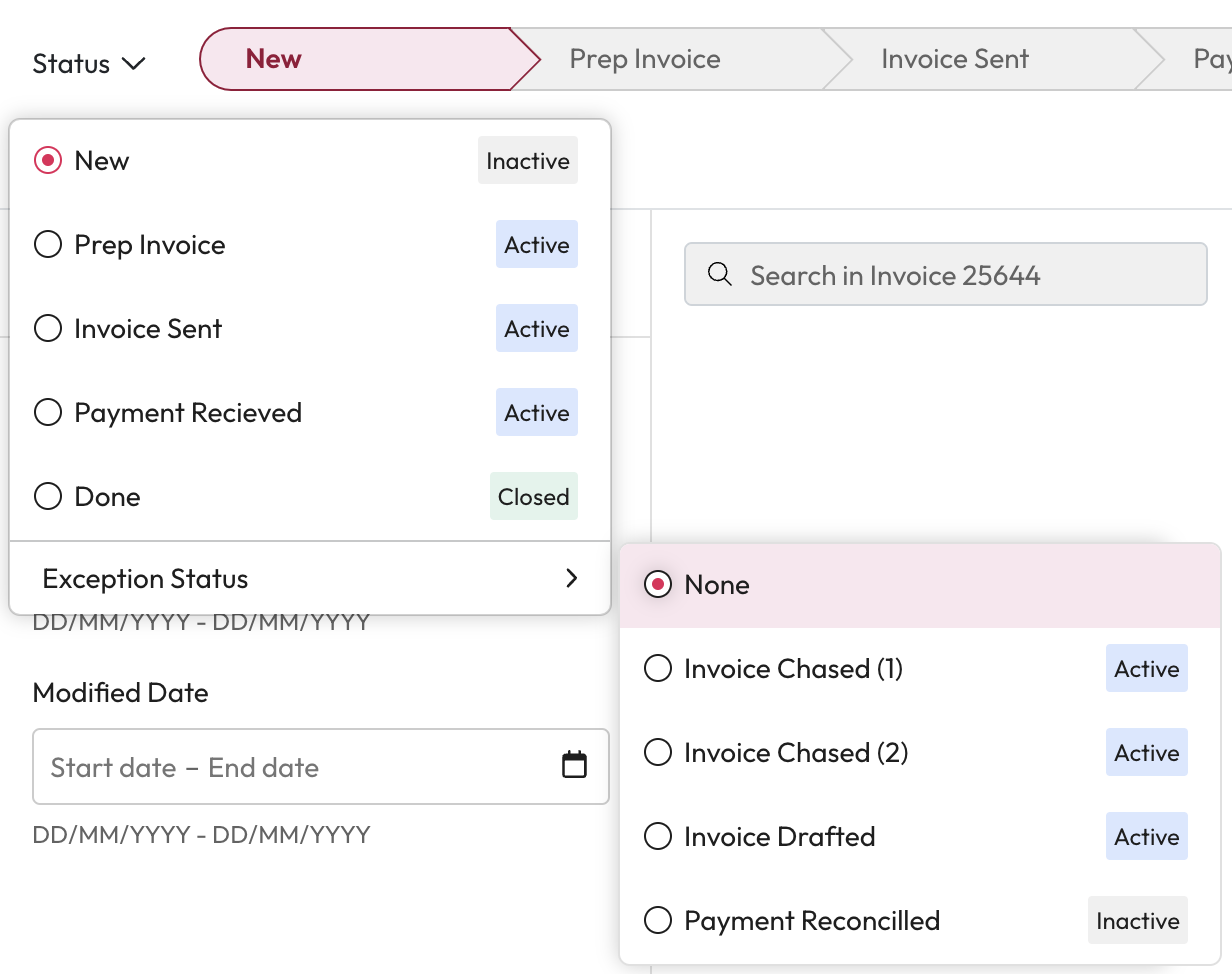
Task: Select the Done status radio button
Action: [48, 497]
